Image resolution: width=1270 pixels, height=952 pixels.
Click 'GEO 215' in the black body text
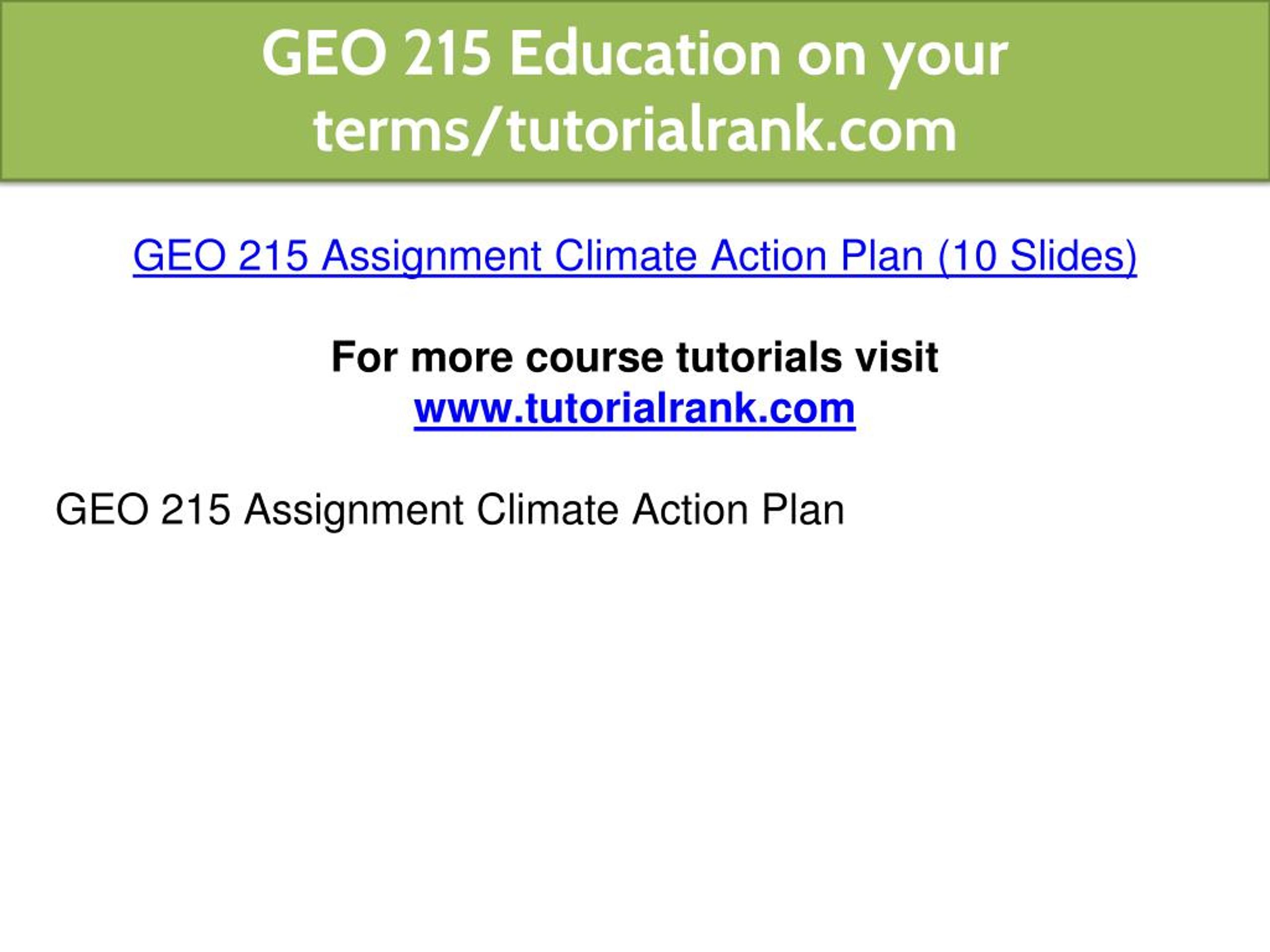point(142,509)
